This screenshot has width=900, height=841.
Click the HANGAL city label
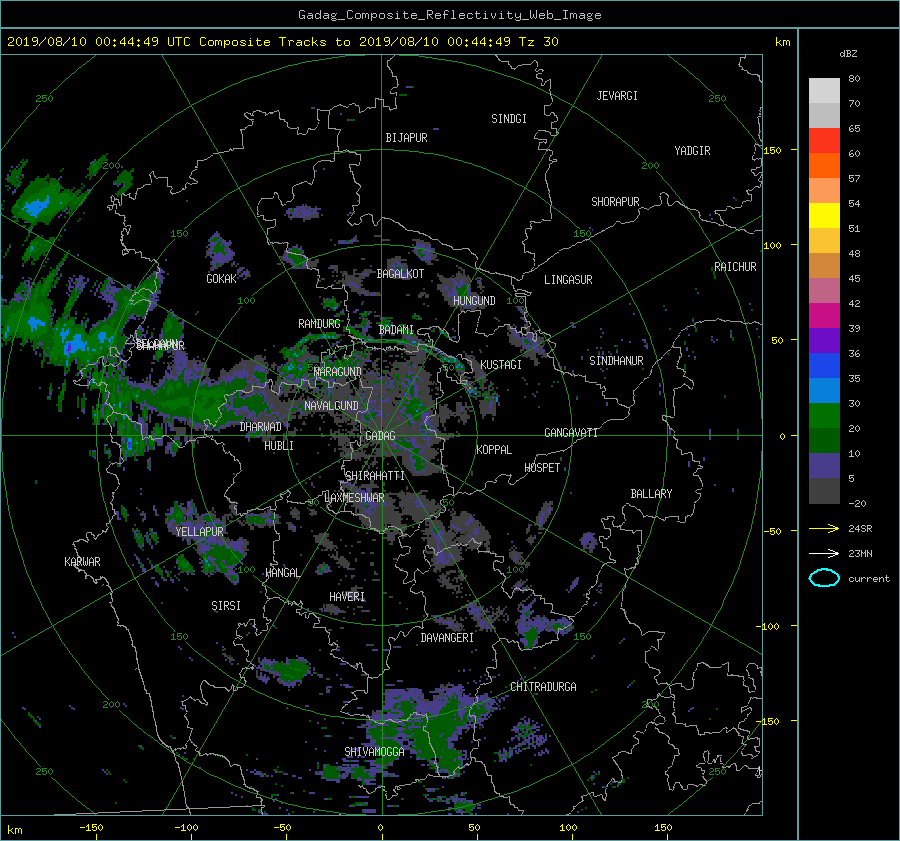(x=282, y=573)
